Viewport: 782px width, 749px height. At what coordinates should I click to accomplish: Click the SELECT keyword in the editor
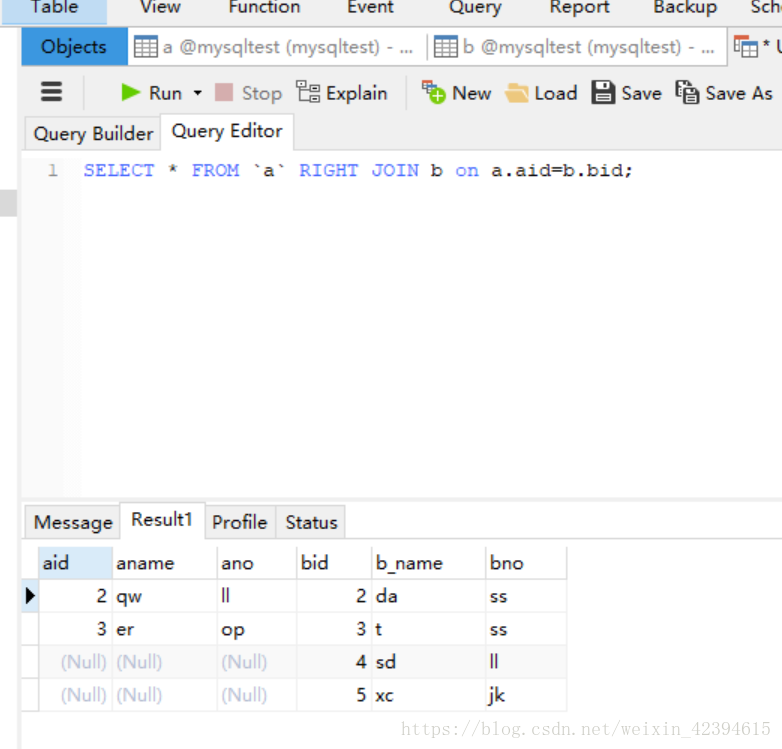tap(119, 171)
